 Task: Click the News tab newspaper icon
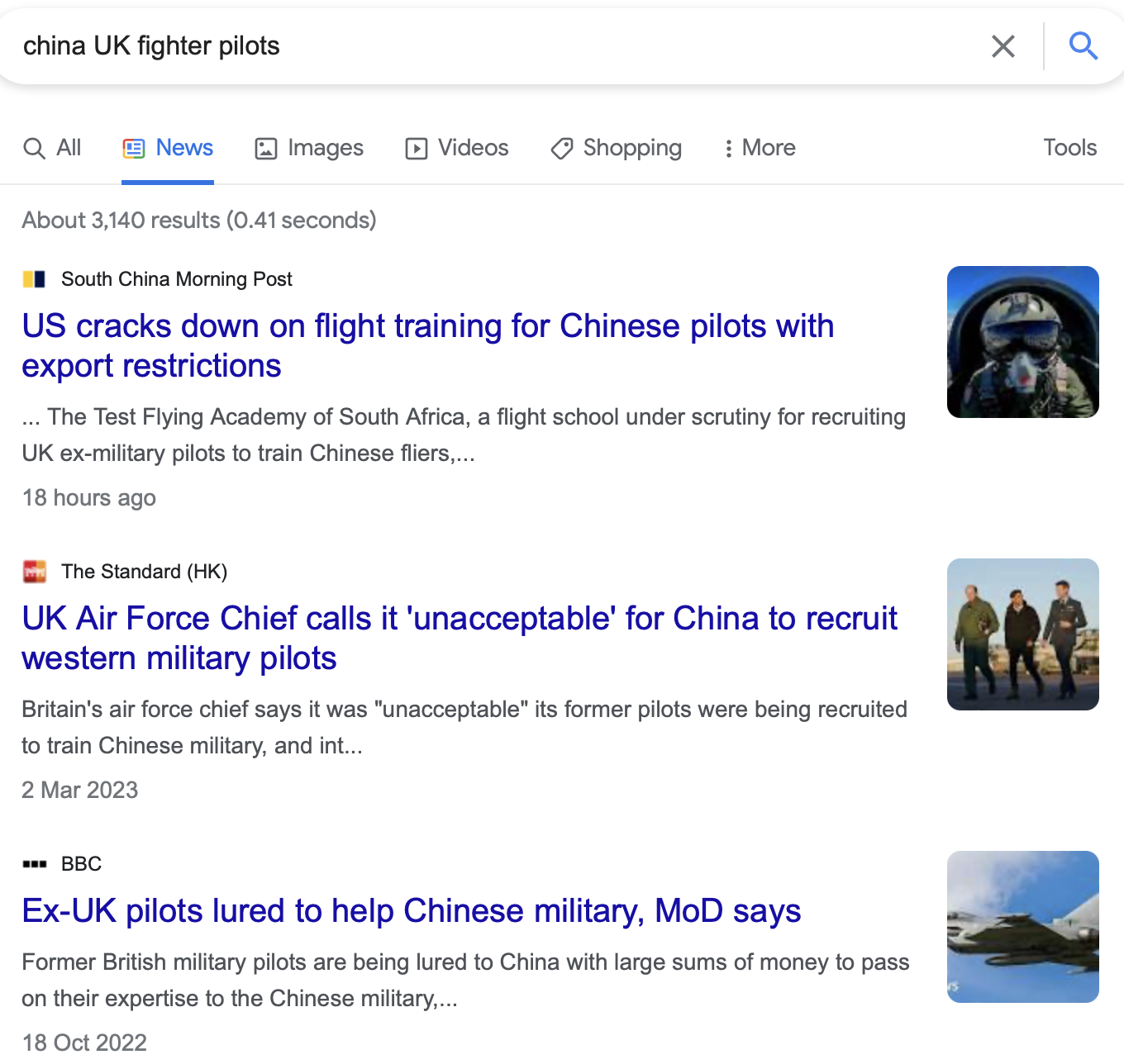[134, 148]
